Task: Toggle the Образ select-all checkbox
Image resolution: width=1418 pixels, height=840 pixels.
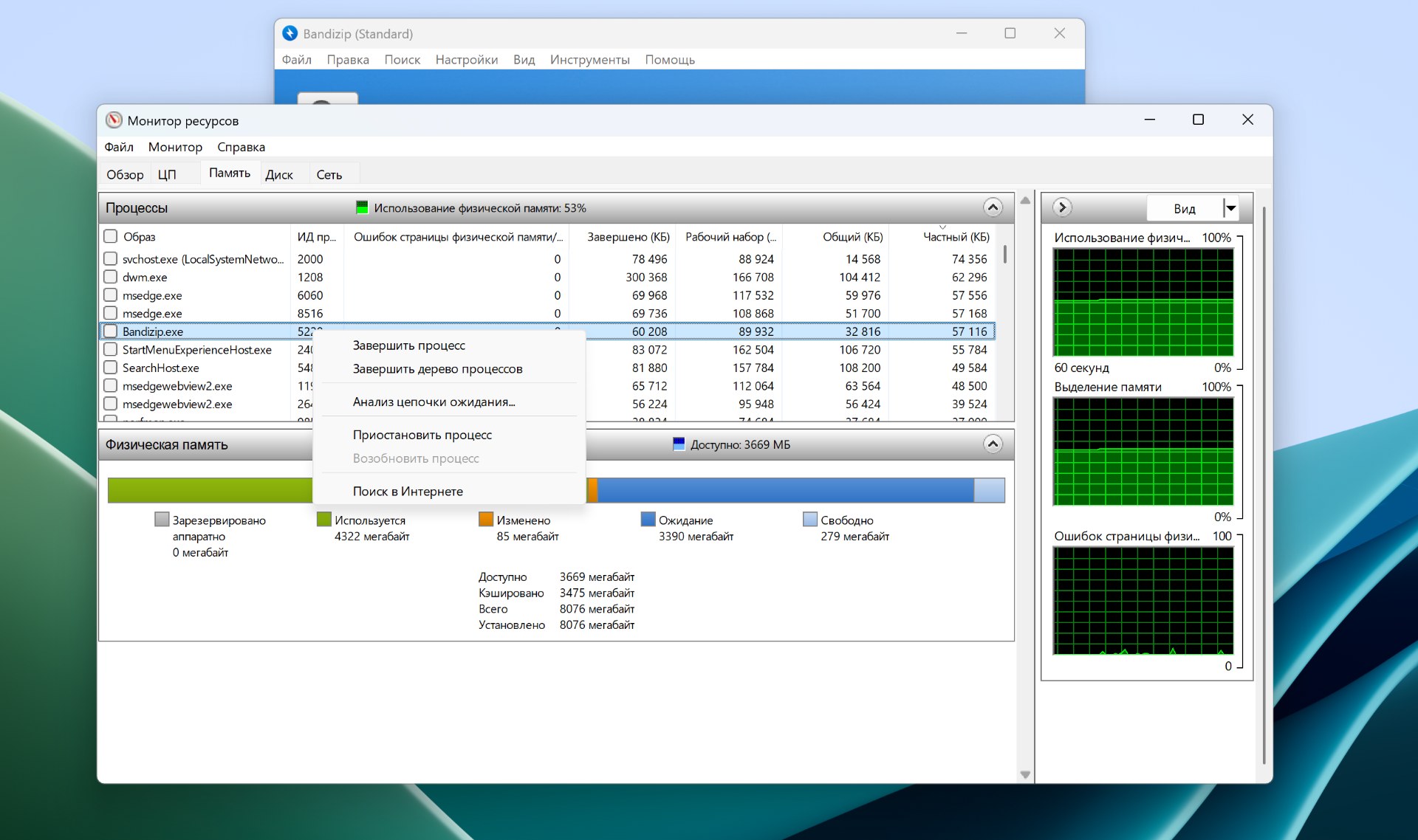Action: [111, 236]
